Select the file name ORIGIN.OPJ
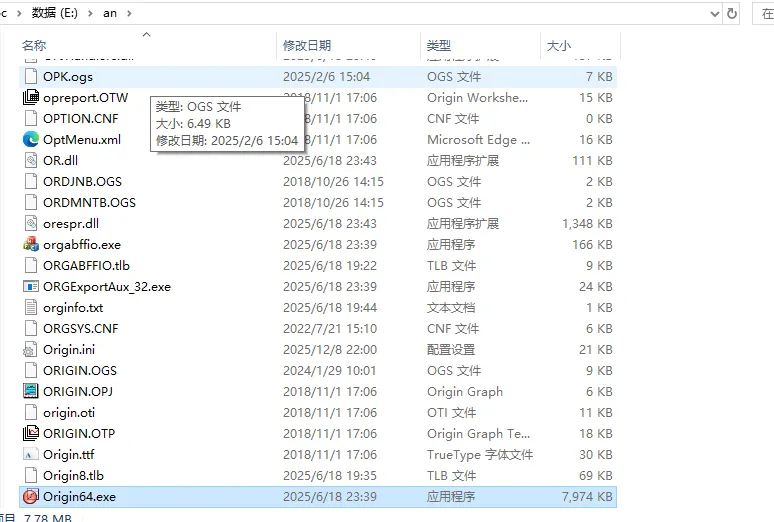 pos(78,392)
